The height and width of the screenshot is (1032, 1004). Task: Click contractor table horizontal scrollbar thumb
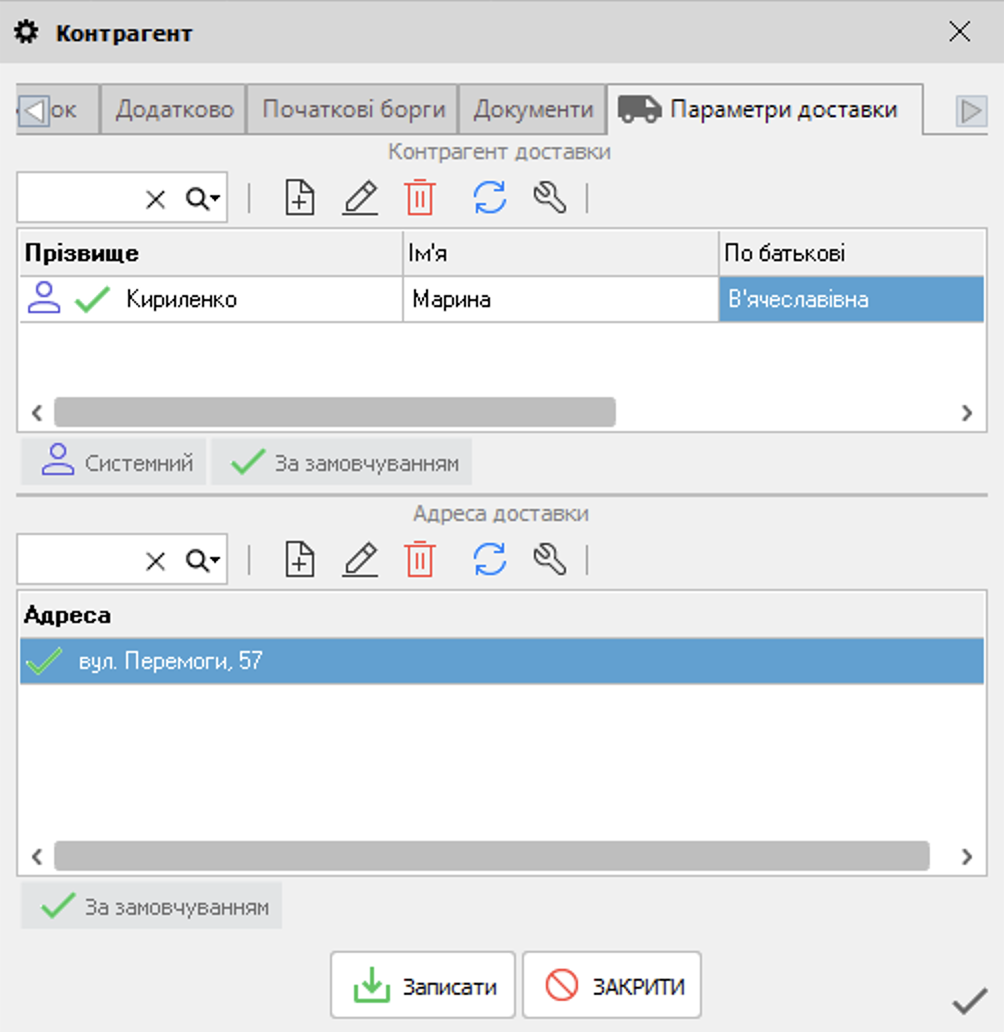[334, 412]
